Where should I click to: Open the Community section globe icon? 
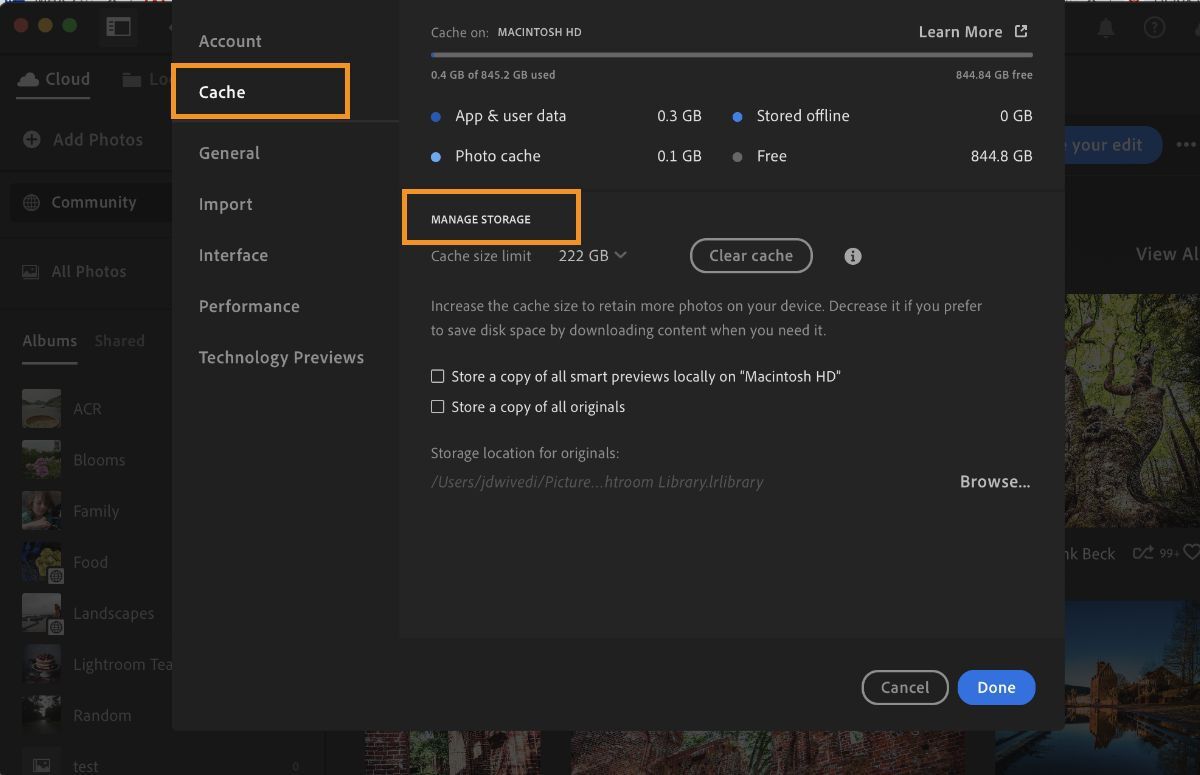coord(33,202)
